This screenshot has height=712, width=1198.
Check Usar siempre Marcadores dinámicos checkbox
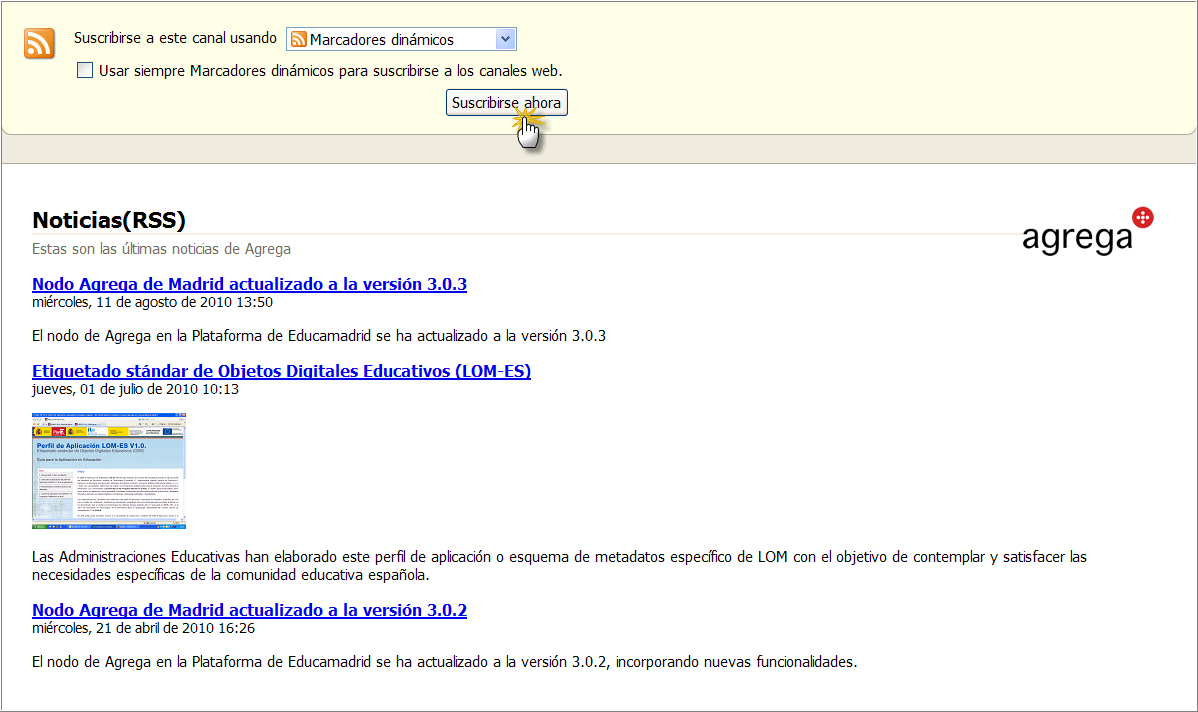85,70
